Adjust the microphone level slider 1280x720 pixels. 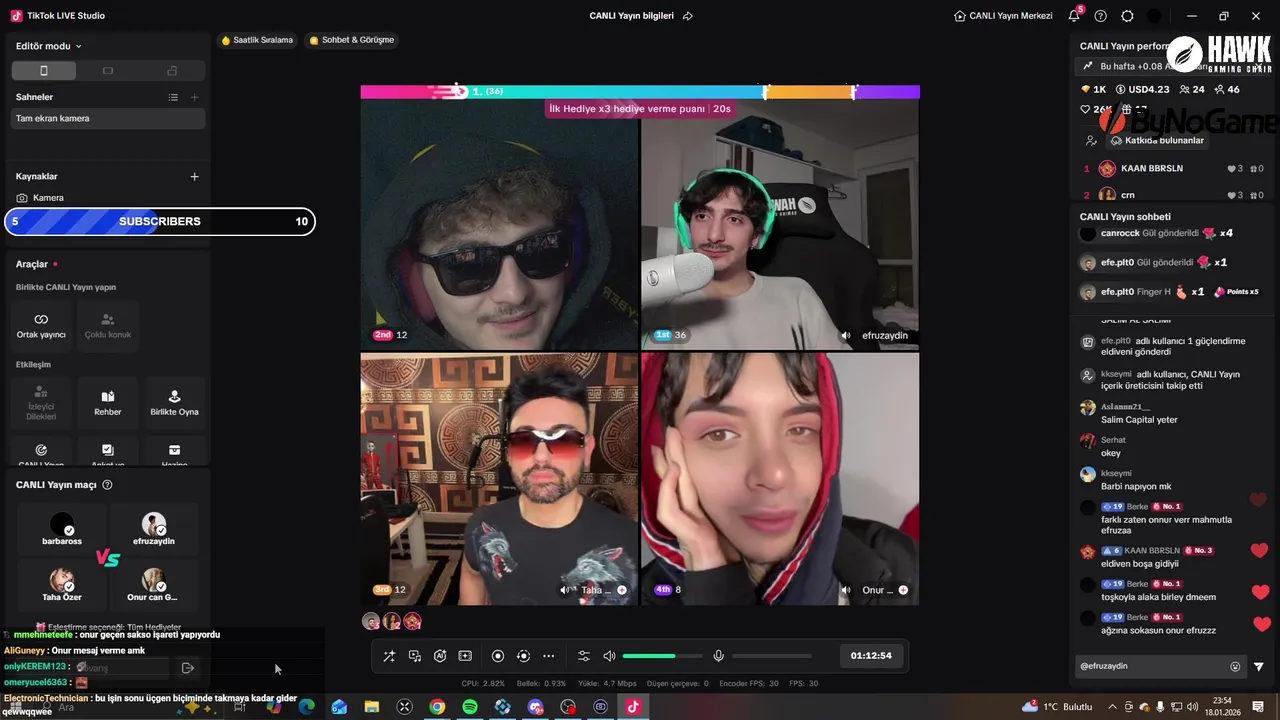point(772,656)
